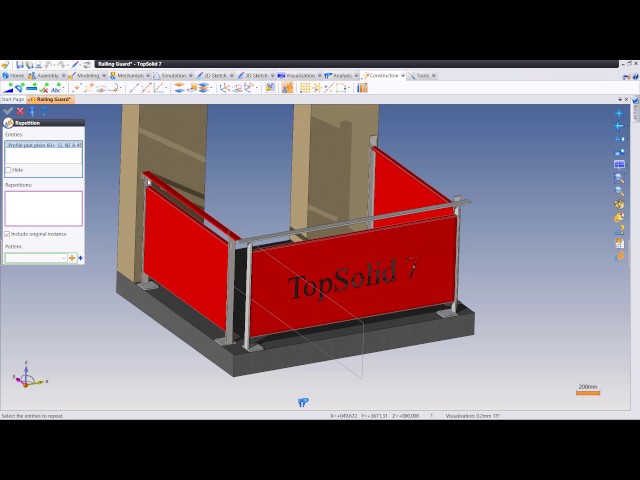Click the undo arrow in the title bar
Viewport: 640px width, 480px height.
pos(48,64)
